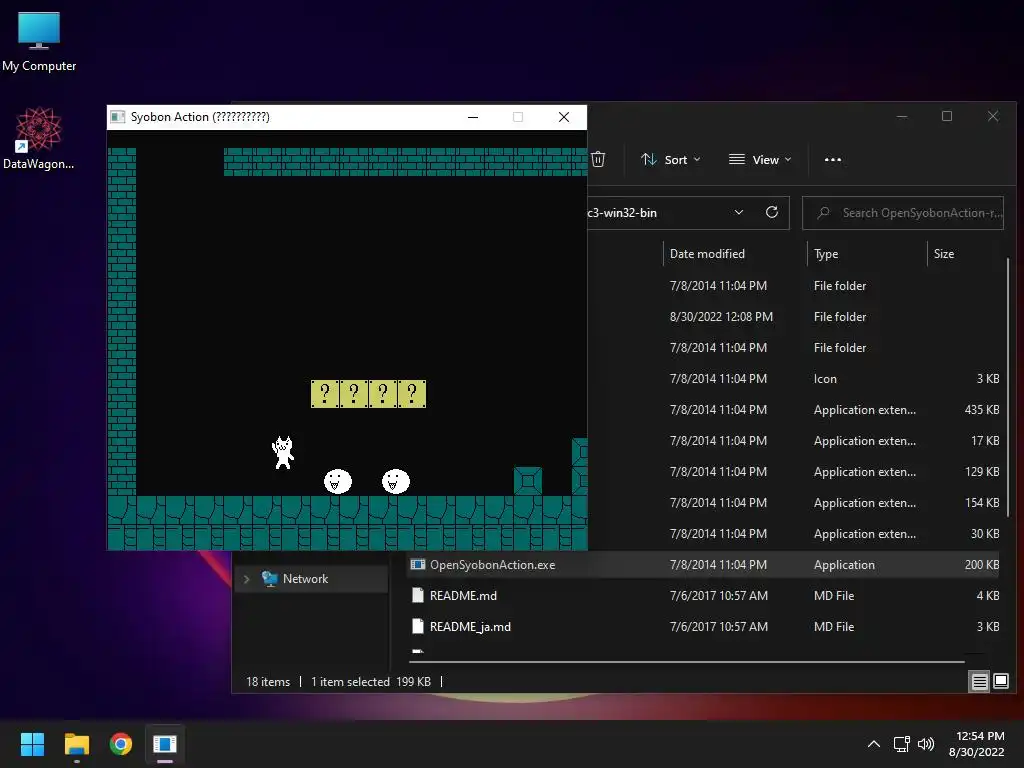The height and width of the screenshot is (768, 1024).
Task: Sort by the Date modified column
Action: [707, 253]
